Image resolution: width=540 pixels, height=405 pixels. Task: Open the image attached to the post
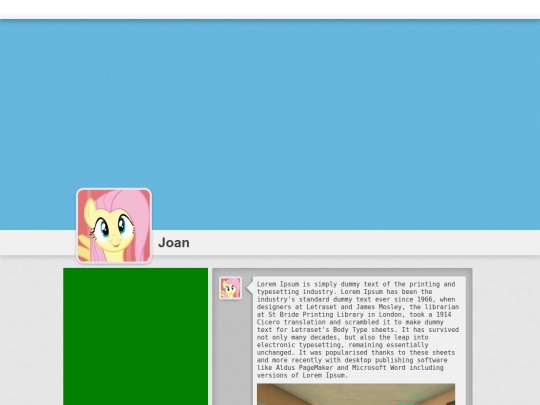coord(356,394)
